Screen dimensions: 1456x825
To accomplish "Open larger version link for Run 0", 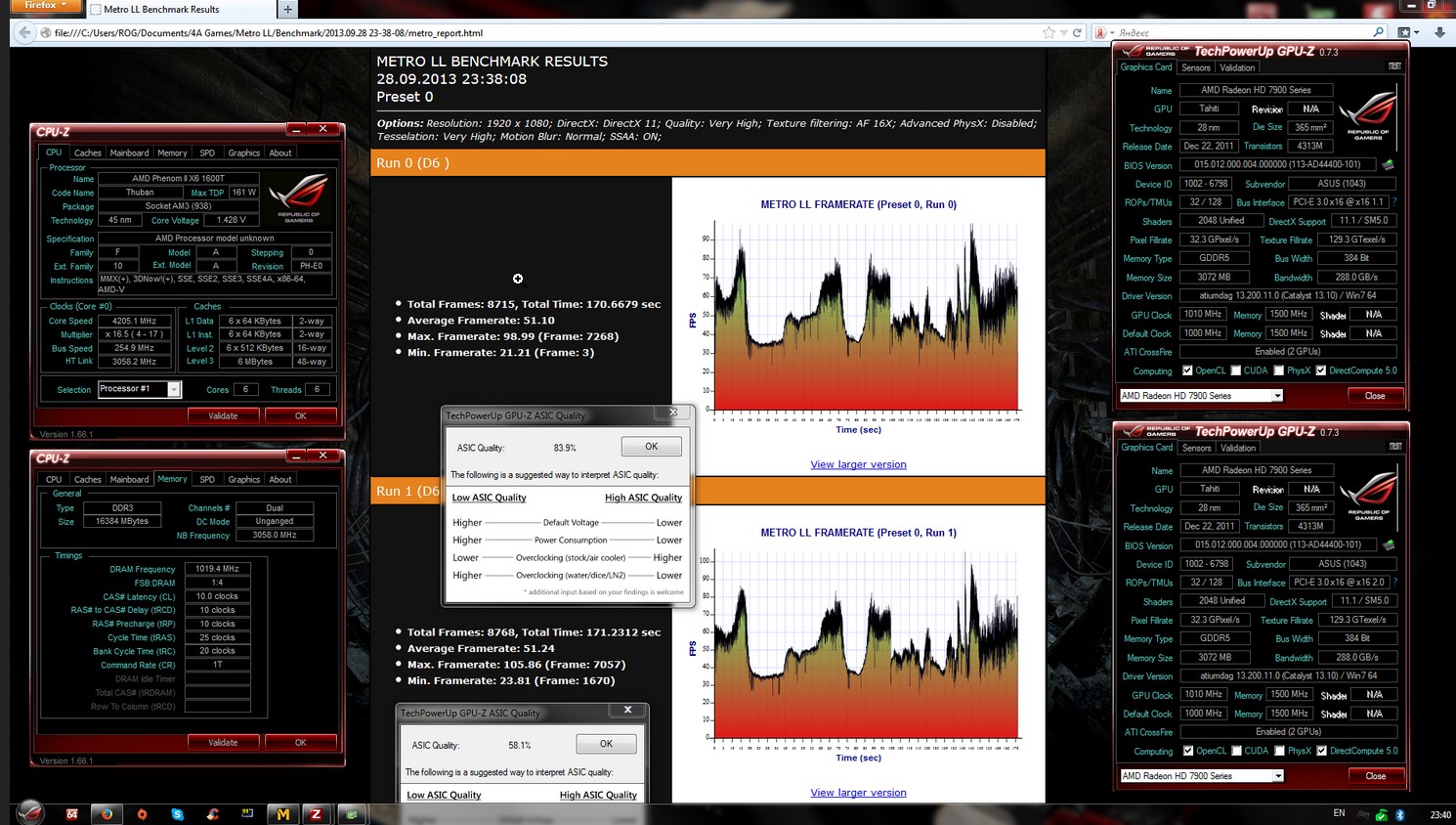I will point(858,464).
